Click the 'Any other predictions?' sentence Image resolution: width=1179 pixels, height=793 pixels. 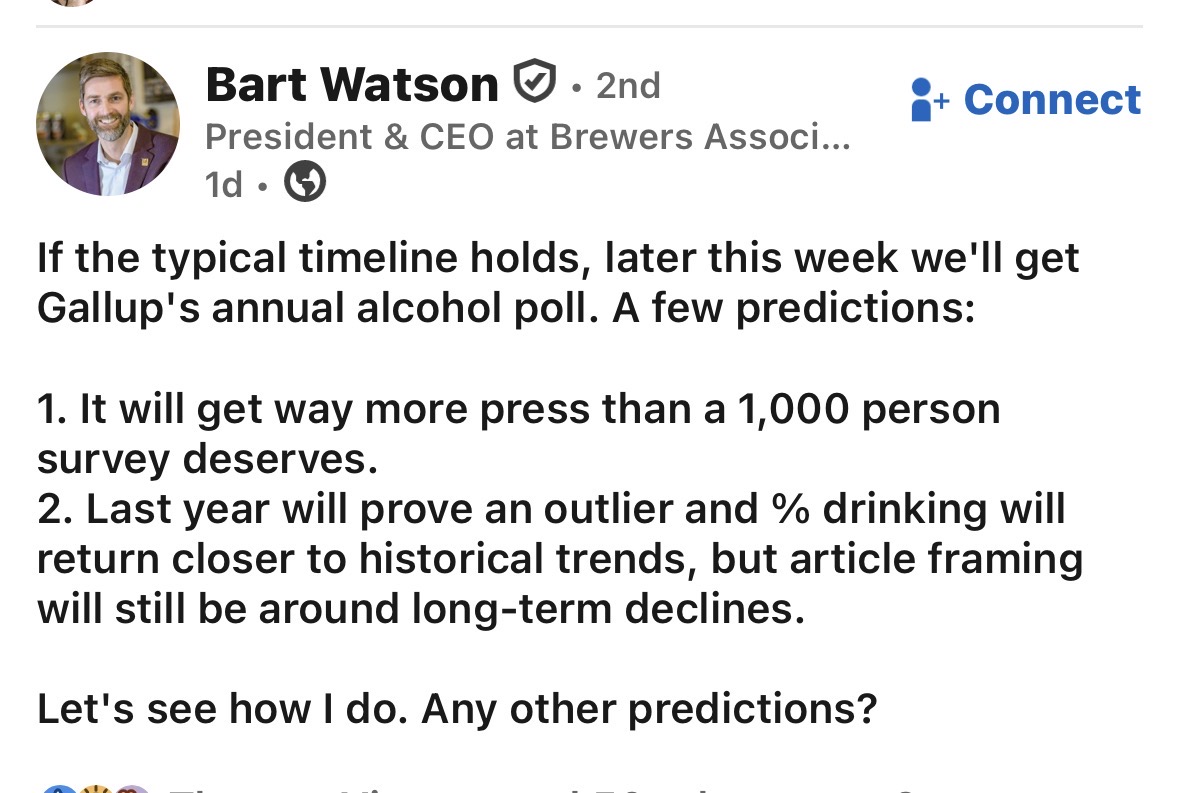tap(649, 709)
